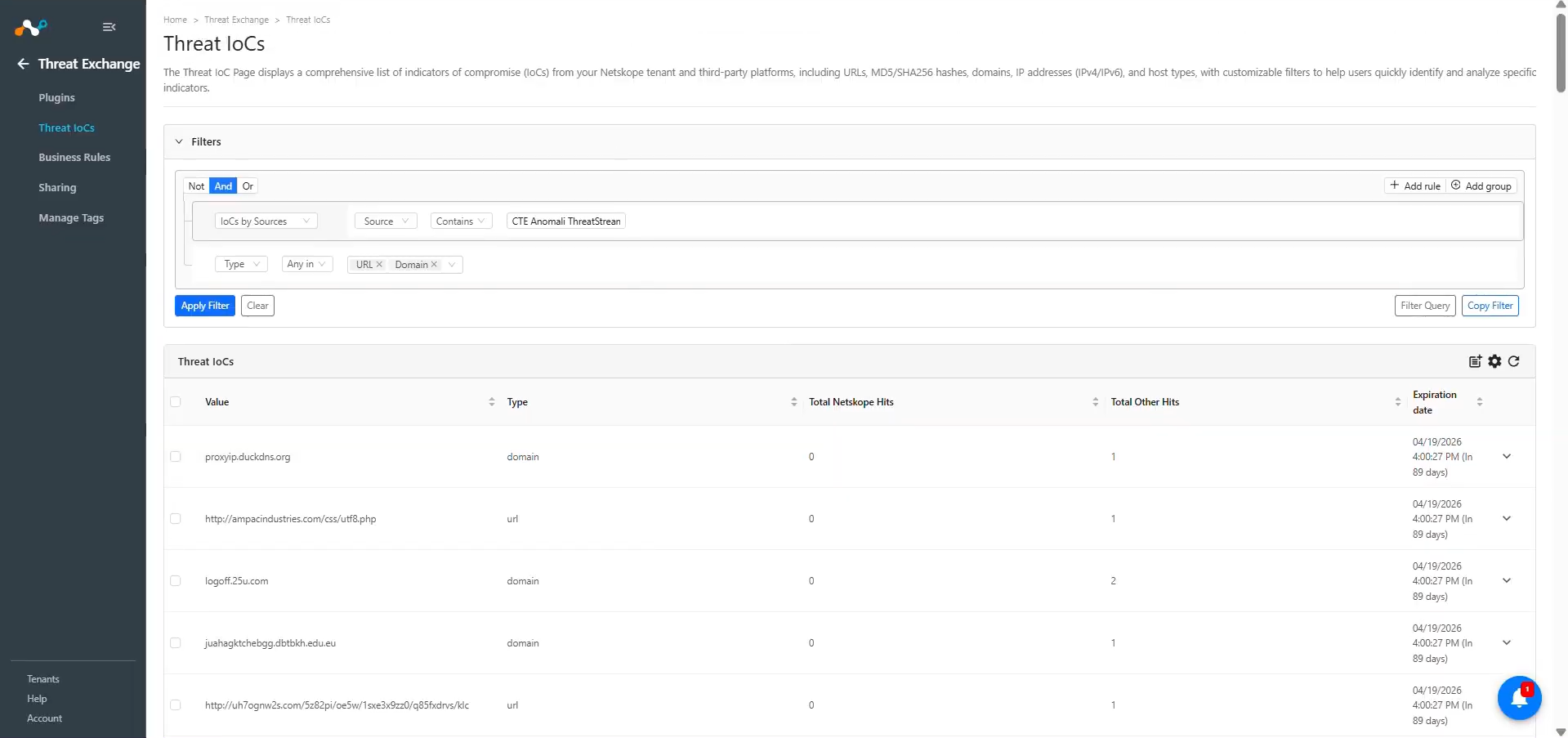Check the juahagktchebgg.dbtbkh.edu.eu row
Viewport: 1568px width, 738px height.
point(176,643)
